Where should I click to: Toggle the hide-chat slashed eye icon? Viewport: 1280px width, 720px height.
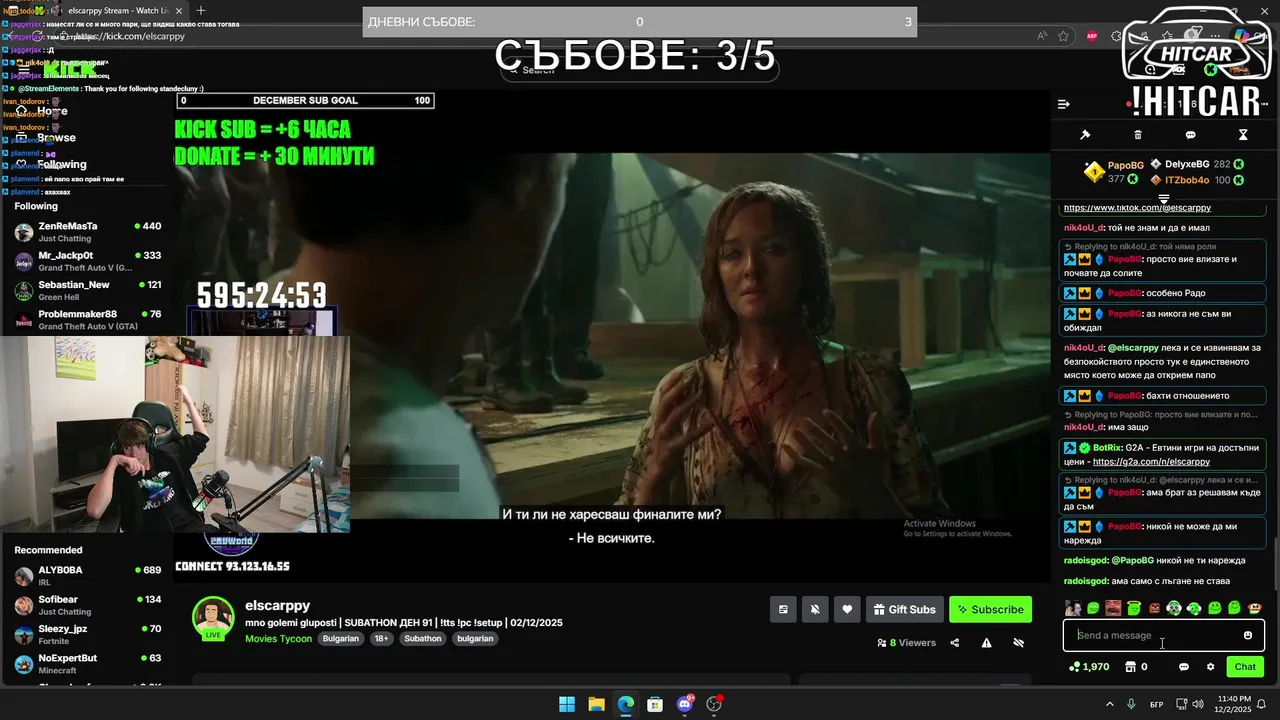click(x=1018, y=643)
